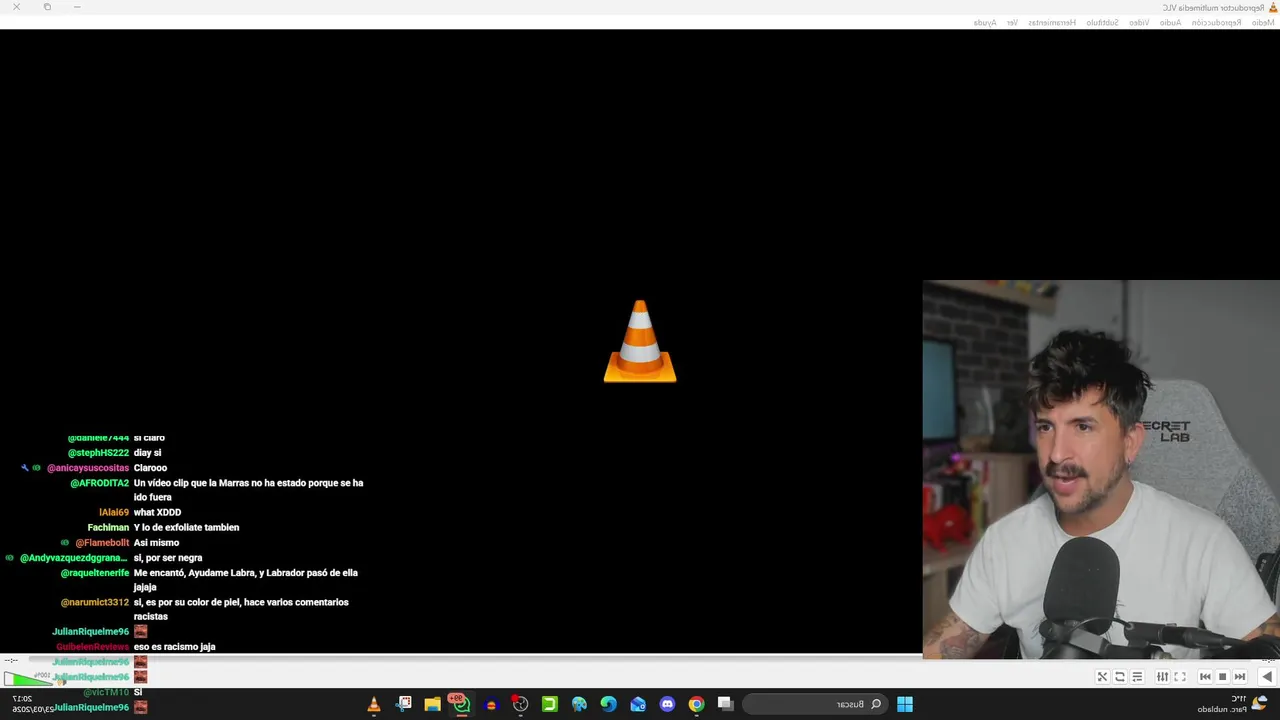Screen dimensions: 1280x720
Task: Open Task View from taskbar
Action: (725, 704)
